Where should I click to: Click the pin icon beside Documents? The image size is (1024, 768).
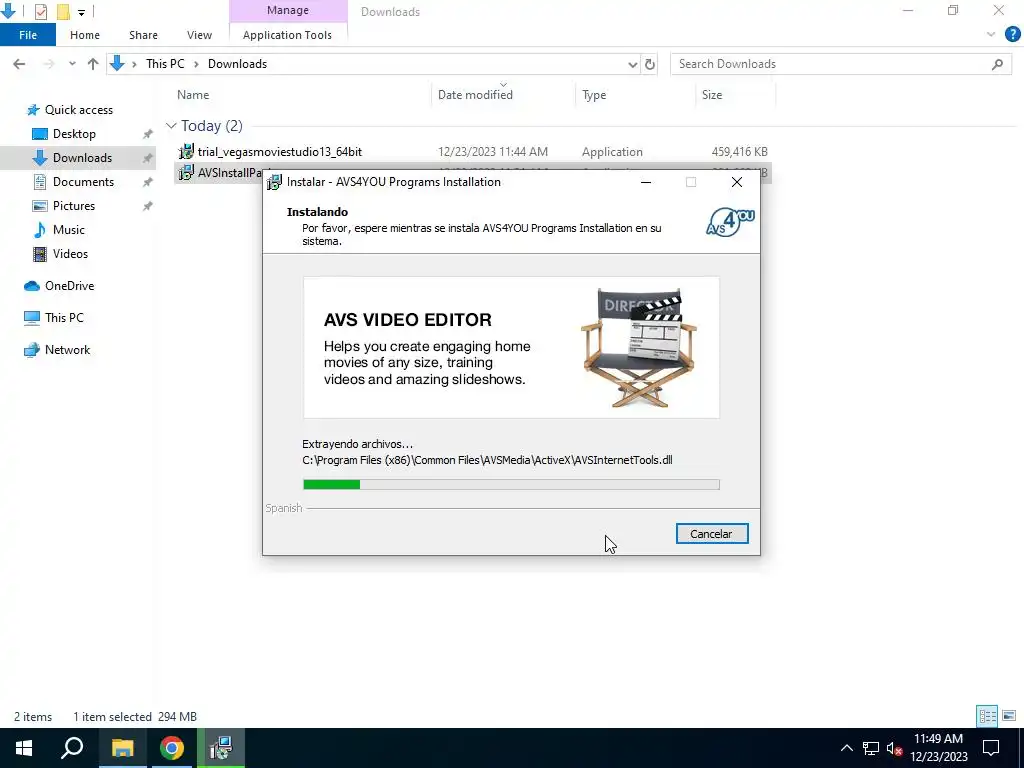[148, 182]
